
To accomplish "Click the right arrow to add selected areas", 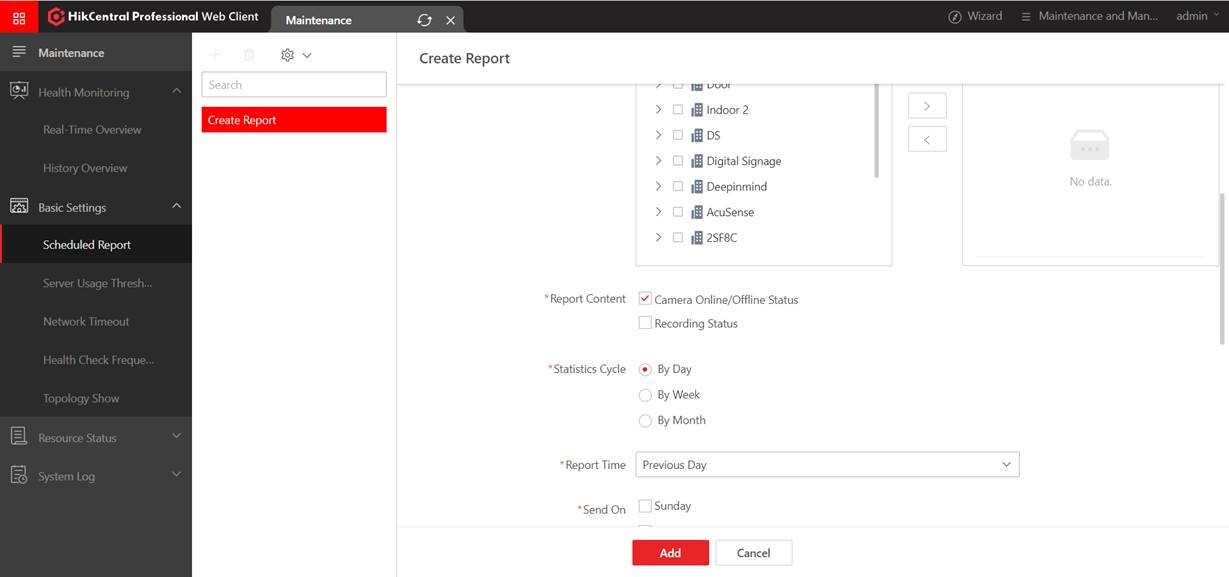I will 927,106.
